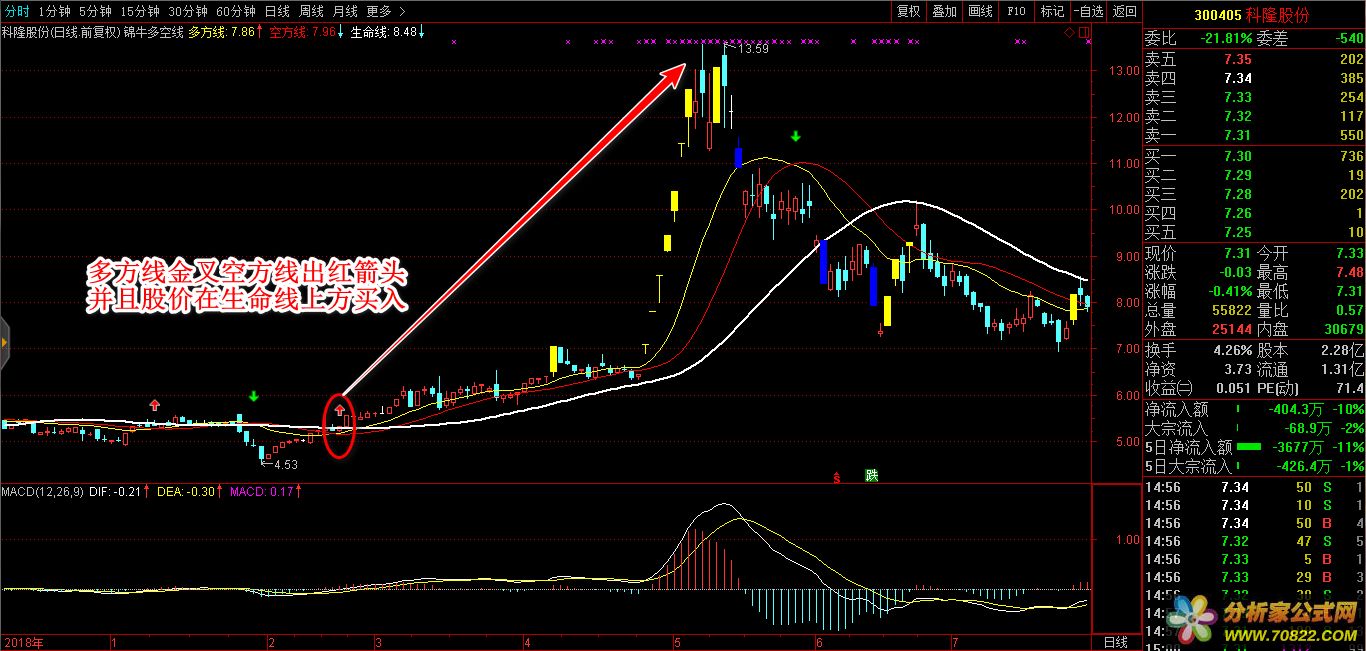The image size is (1366, 651).
Task: Click the green 跌 marker on chart bottom
Action: (x=871, y=475)
